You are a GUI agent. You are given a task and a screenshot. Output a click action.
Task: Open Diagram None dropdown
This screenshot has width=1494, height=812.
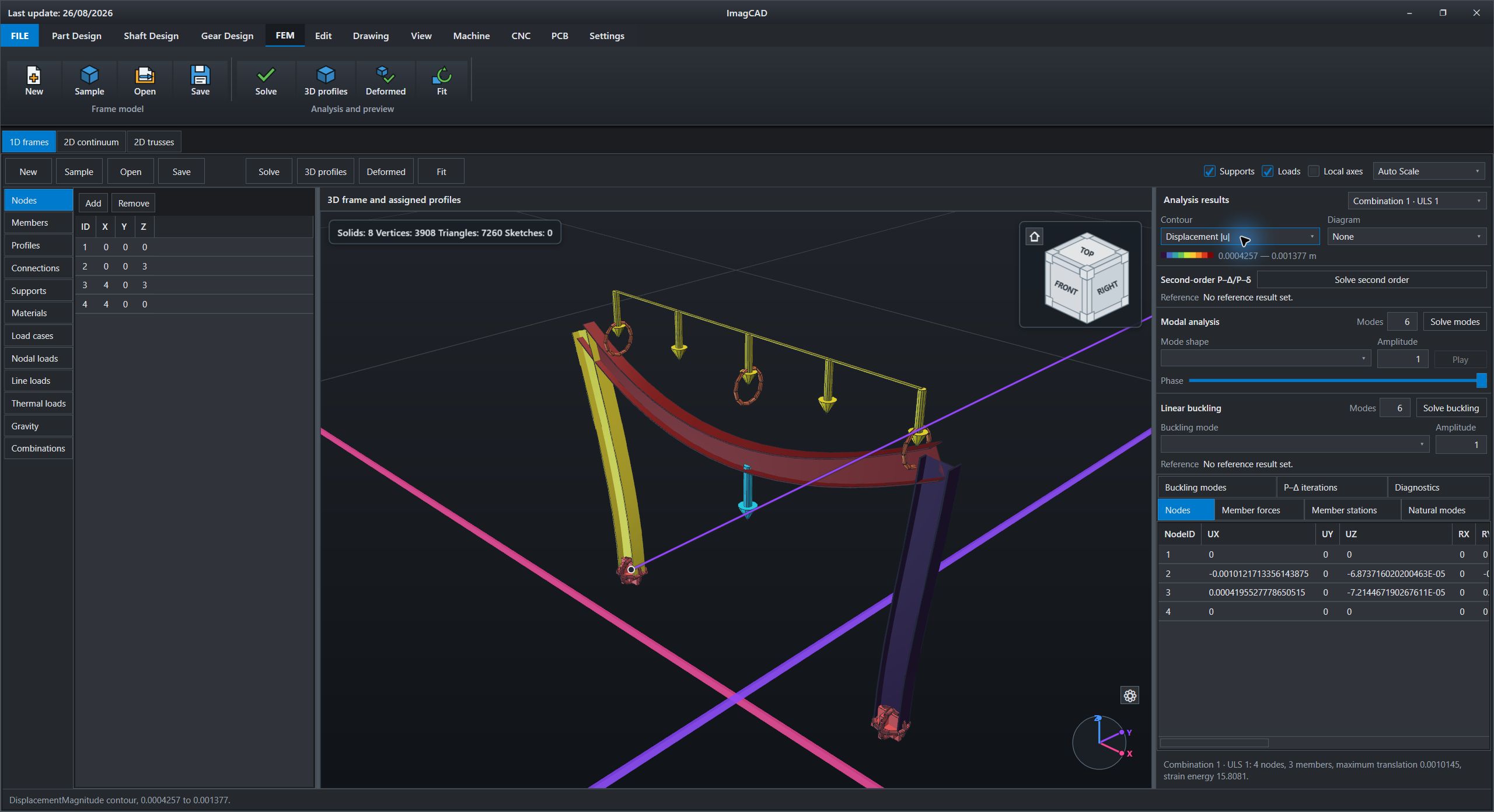tap(1406, 237)
